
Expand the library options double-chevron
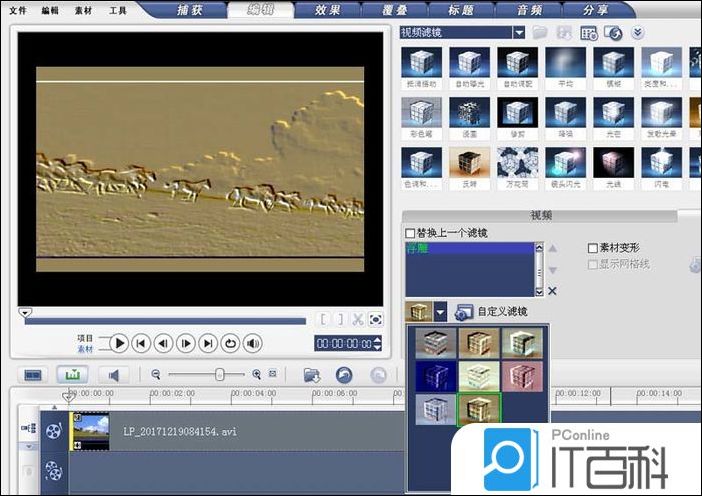(638, 33)
